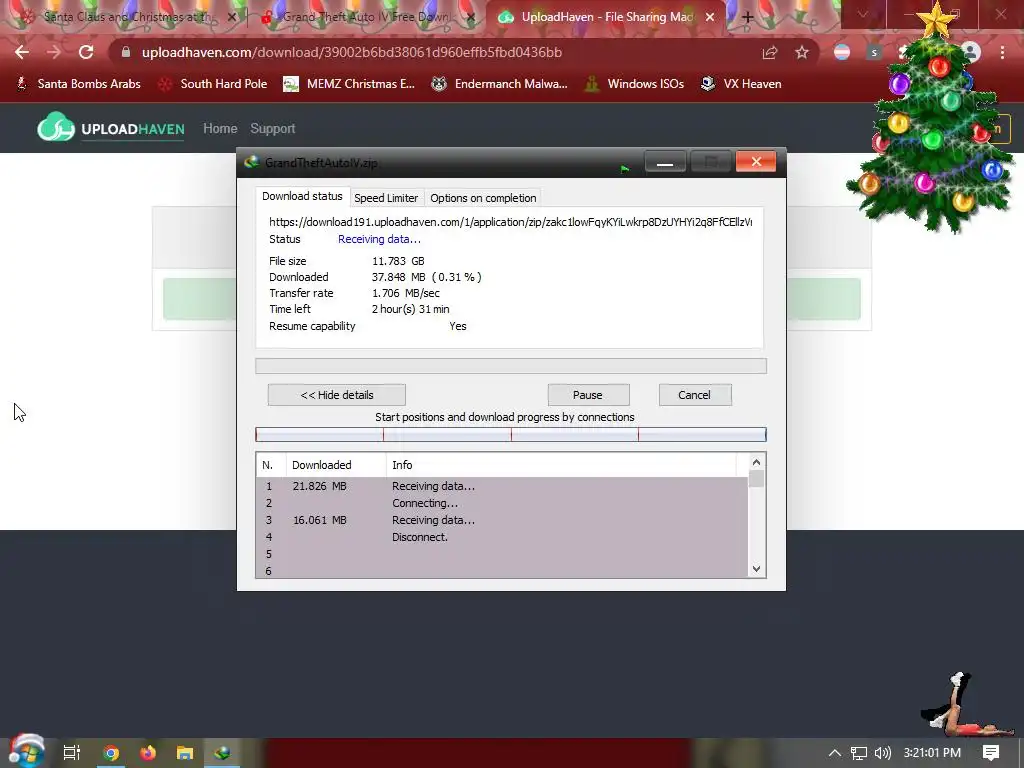Click the overall download progress bar
Image resolution: width=1024 pixels, height=768 pixels.
511,366
